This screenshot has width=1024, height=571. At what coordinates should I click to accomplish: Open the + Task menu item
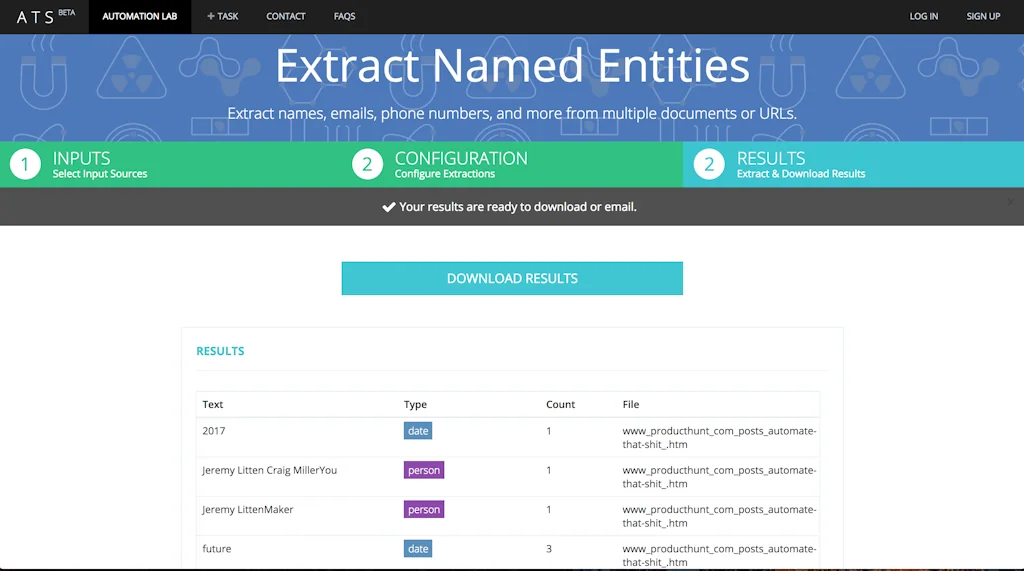click(223, 16)
